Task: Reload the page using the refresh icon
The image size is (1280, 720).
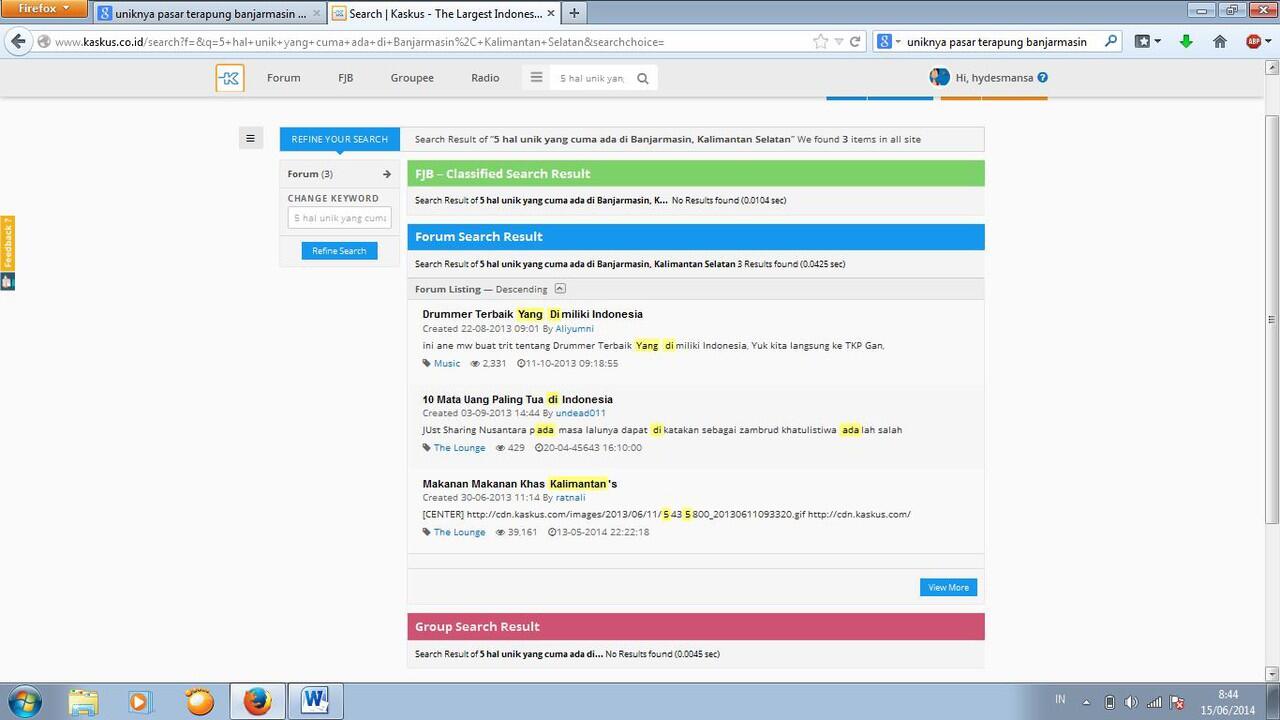Action: (855, 42)
